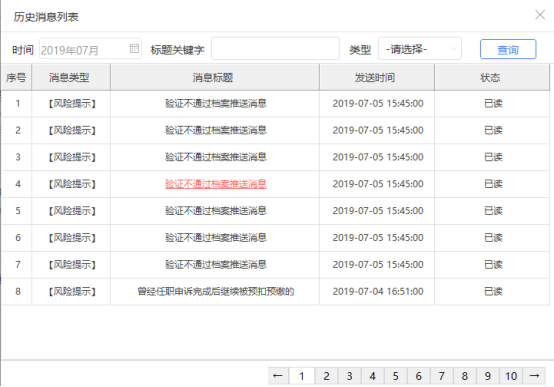This screenshot has height=387, width=554.
Task: Go to previous page with left arrow
Action: [278, 376]
